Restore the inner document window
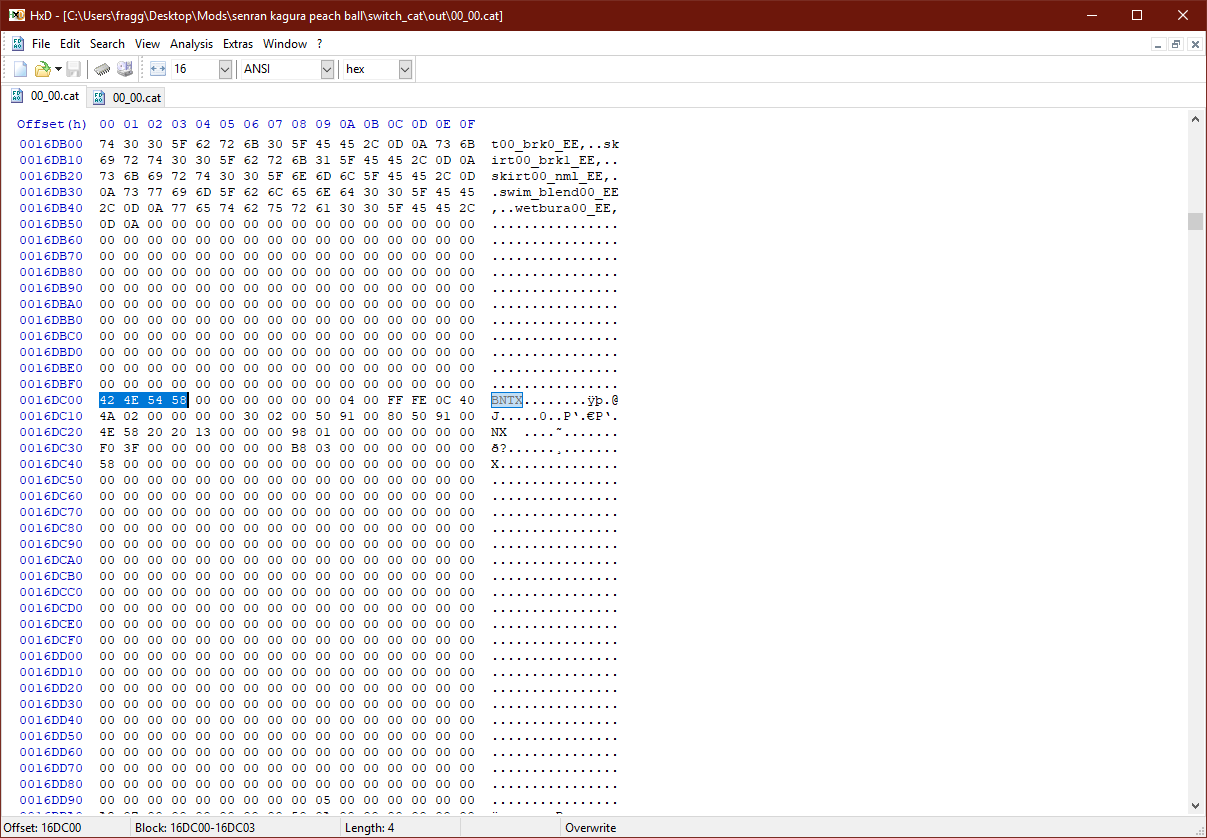 (x=1176, y=44)
